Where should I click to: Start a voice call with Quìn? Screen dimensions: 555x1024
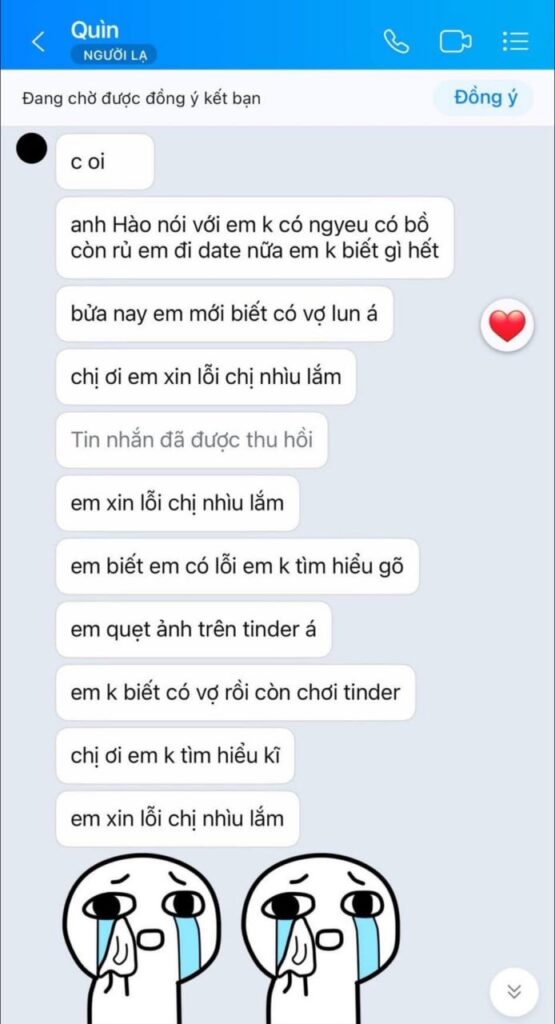(x=396, y=42)
